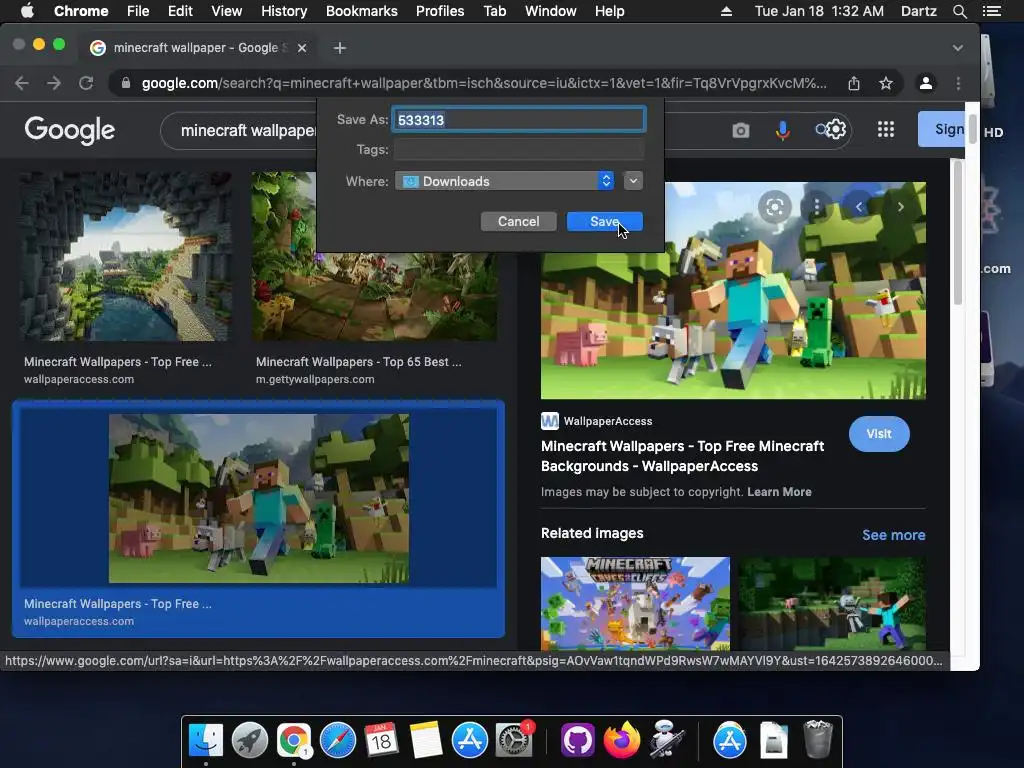Viewport: 1024px width, 768px height.
Task: Open the History menu
Action: (284, 11)
